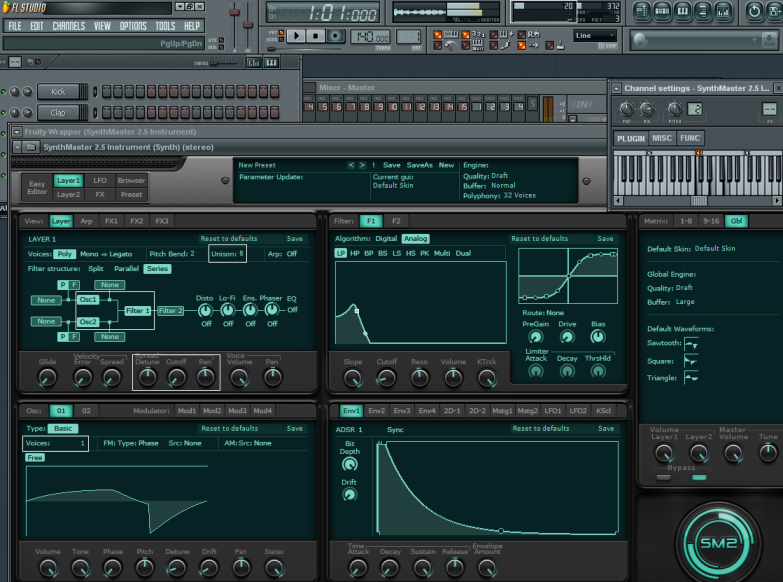The image size is (783, 582).
Task: Click the stop button in transport
Action: [316, 36]
